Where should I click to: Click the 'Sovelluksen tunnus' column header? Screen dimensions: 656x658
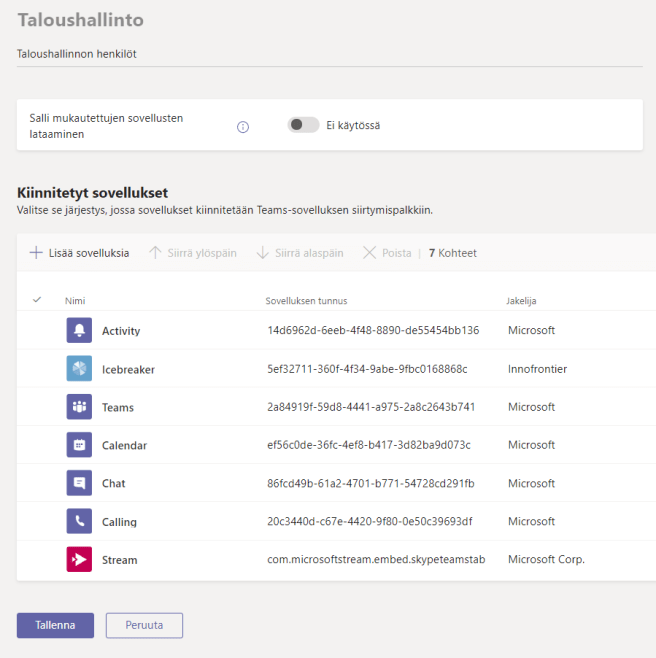(x=306, y=300)
